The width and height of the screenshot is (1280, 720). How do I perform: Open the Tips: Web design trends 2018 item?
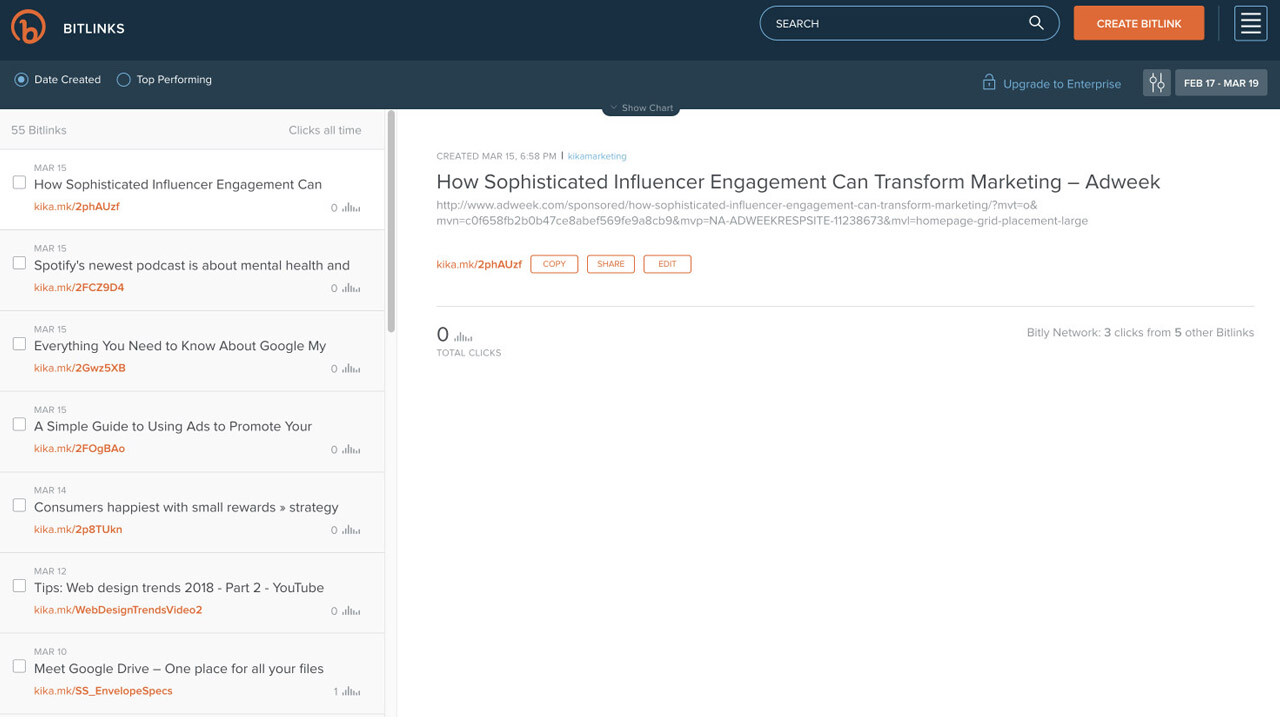click(192, 592)
